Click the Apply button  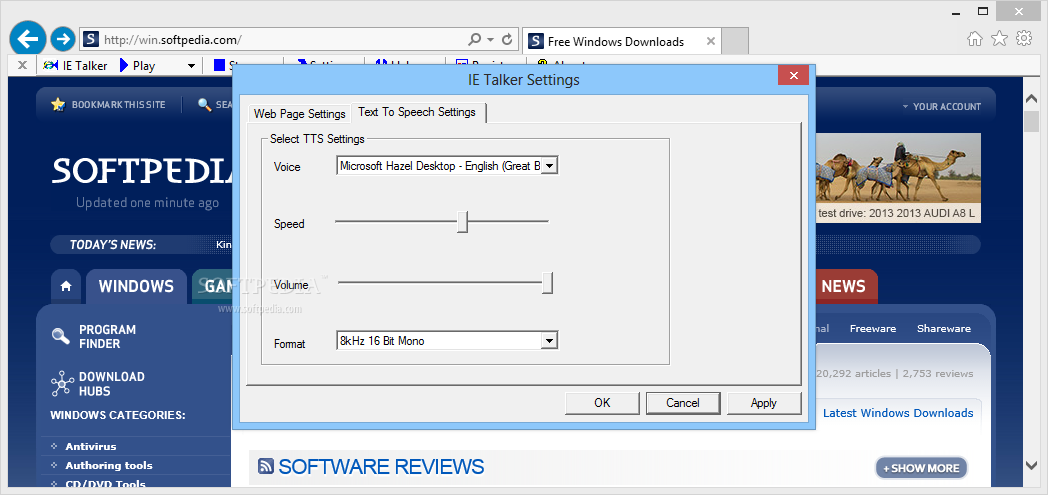763,403
